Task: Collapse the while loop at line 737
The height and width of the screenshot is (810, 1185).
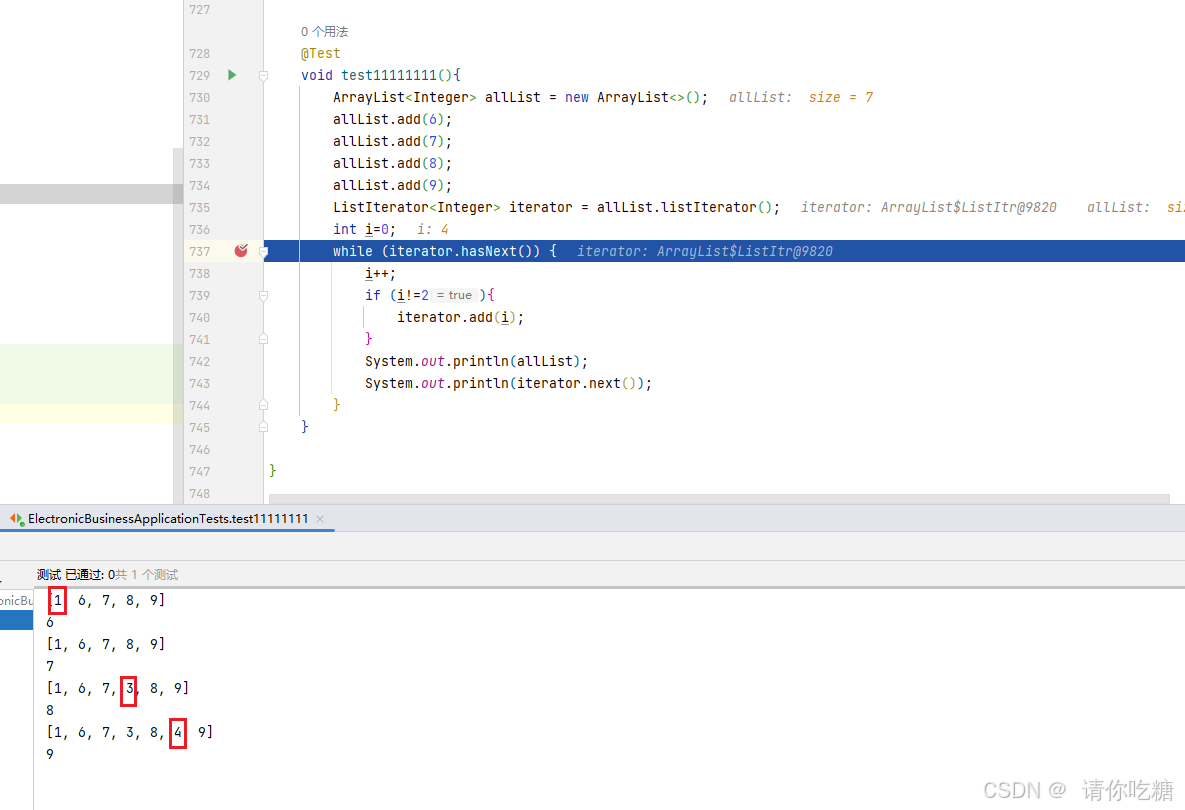Action: 262,250
